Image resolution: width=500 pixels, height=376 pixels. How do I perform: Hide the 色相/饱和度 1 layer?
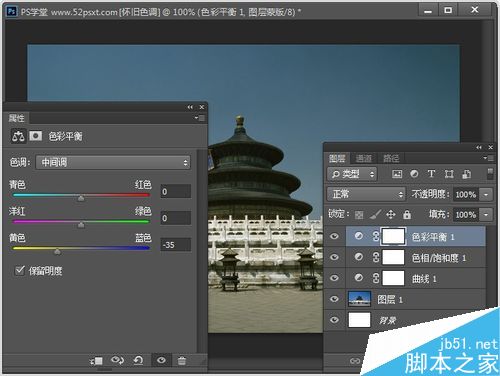point(334,257)
